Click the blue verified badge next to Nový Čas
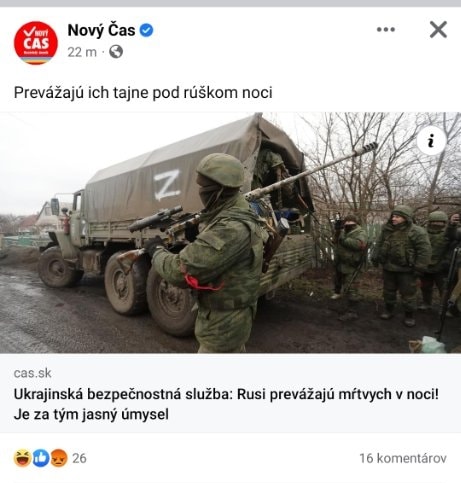The image size is (461, 483). 146,30
